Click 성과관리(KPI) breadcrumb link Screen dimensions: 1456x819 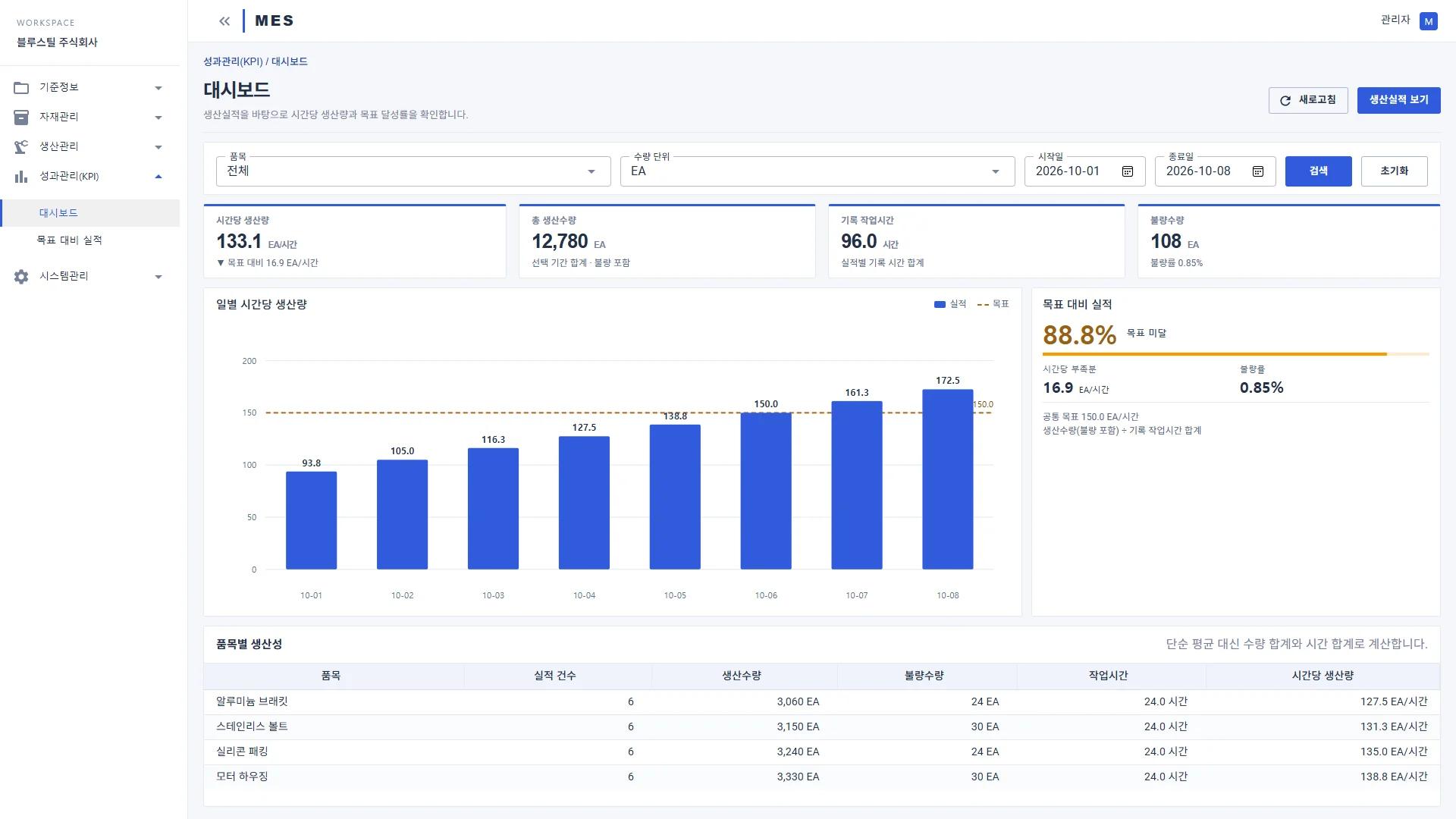point(233,61)
